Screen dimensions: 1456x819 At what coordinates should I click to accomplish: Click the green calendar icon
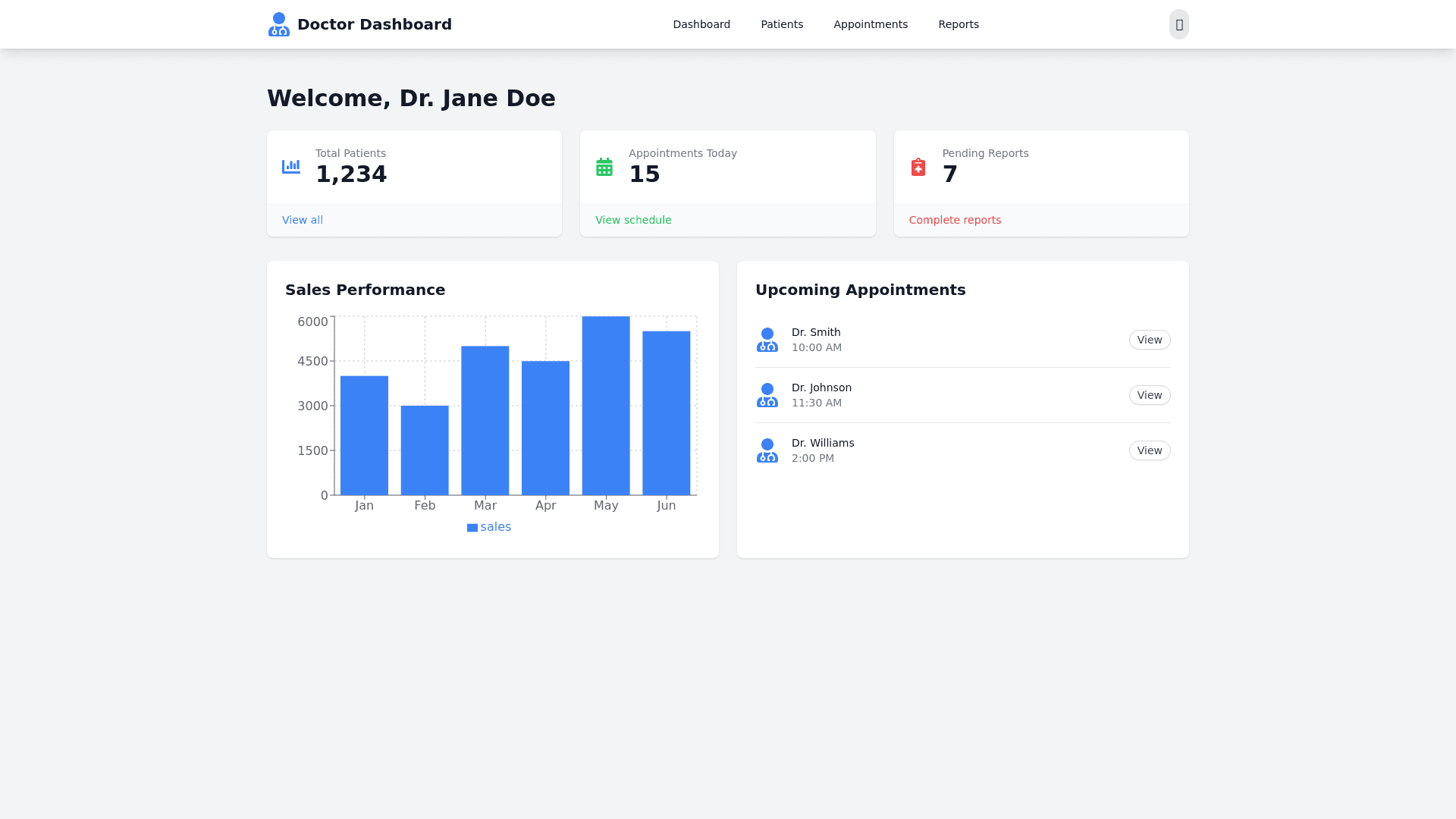[604, 167]
